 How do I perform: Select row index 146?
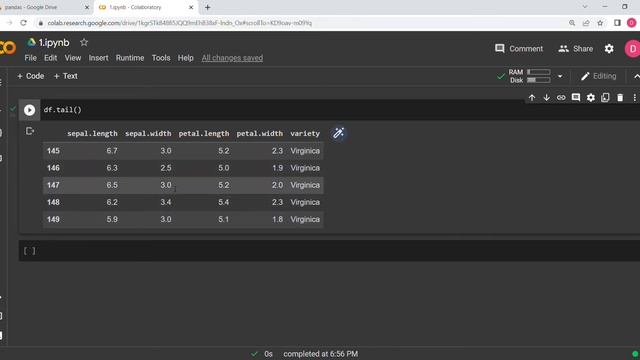(x=53, y=168)
